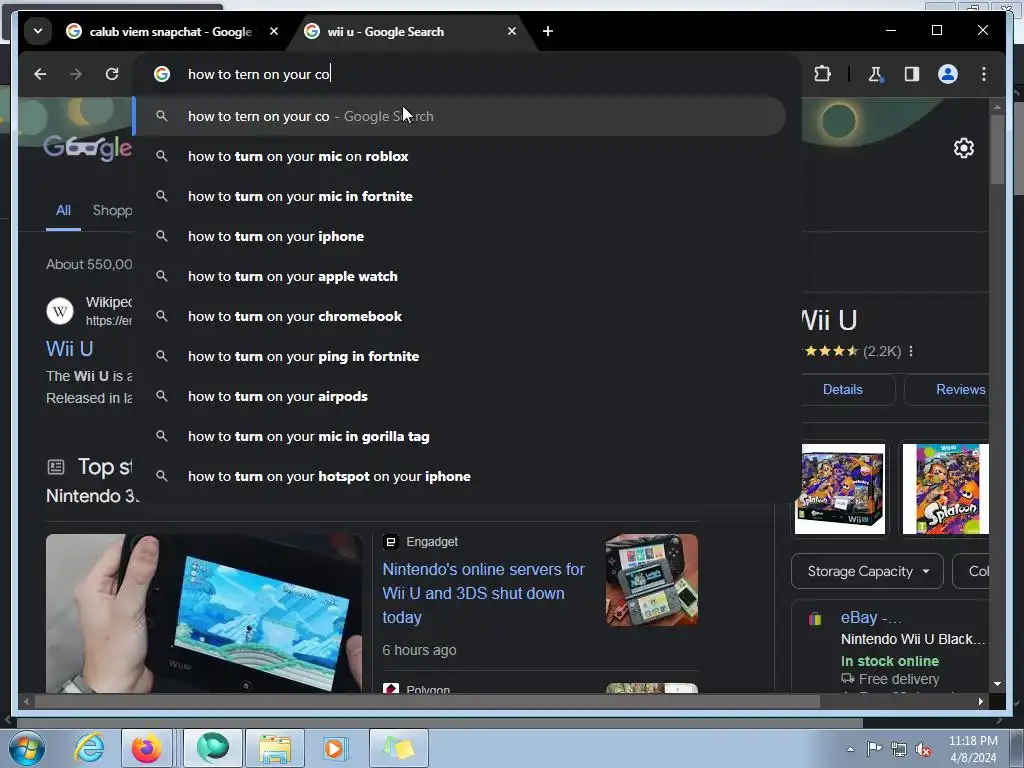The image size is (1024, 768).
Task: Open Engadget article about Nintendo servers
Action: (483, 593)
